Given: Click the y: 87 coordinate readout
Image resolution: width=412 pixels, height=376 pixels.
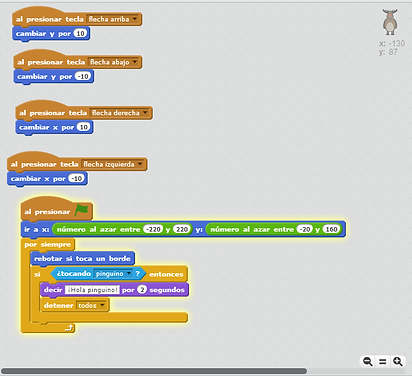Looking at the screenshot, I should [388, 52].
